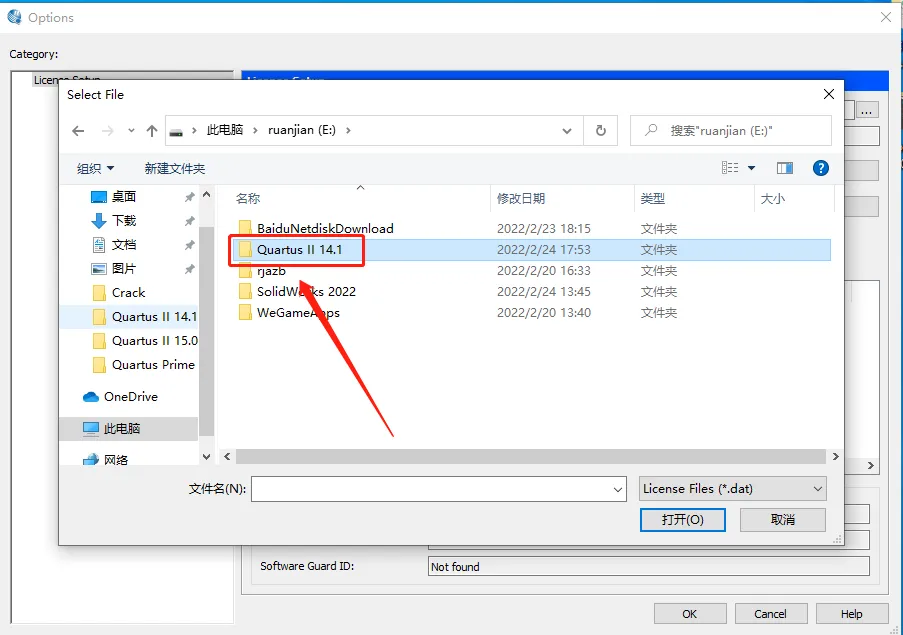Open recent locations chevron beside forward arrow
Viewport: 903px width, 635px height.
point(131,131)
